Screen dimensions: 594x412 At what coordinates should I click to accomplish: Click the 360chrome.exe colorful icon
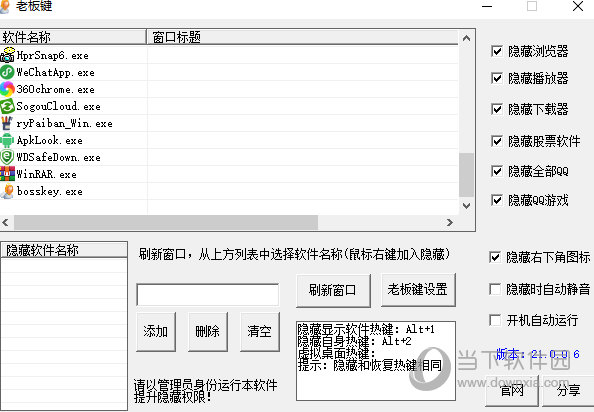click(x=7, y=89)
